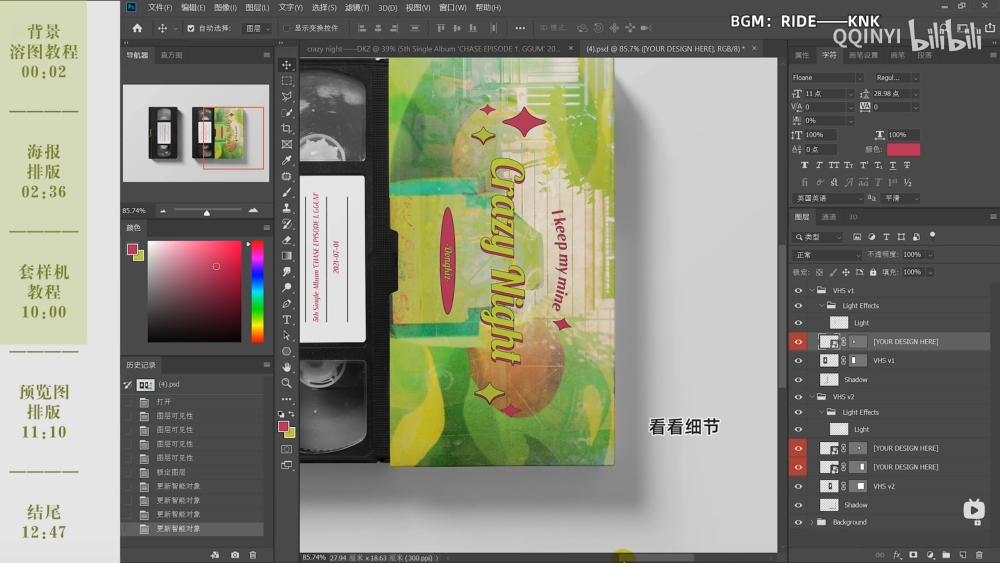
Task: Select the Pen tool
Action: (287, 303)
